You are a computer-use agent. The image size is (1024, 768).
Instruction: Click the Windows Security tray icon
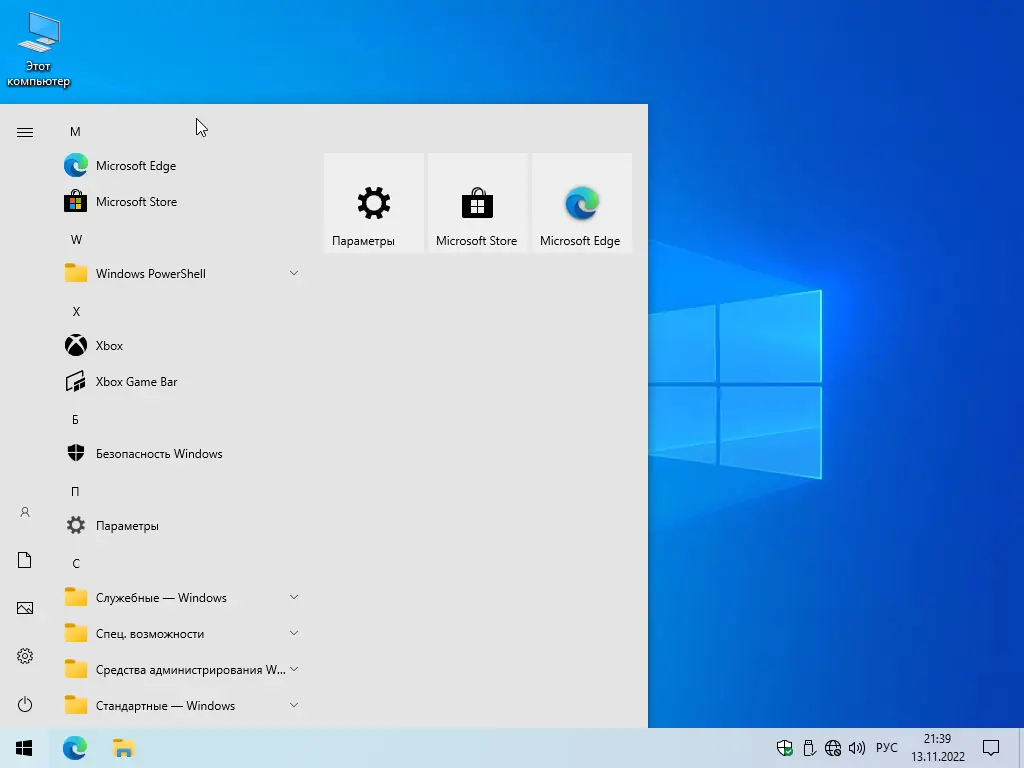785,748
